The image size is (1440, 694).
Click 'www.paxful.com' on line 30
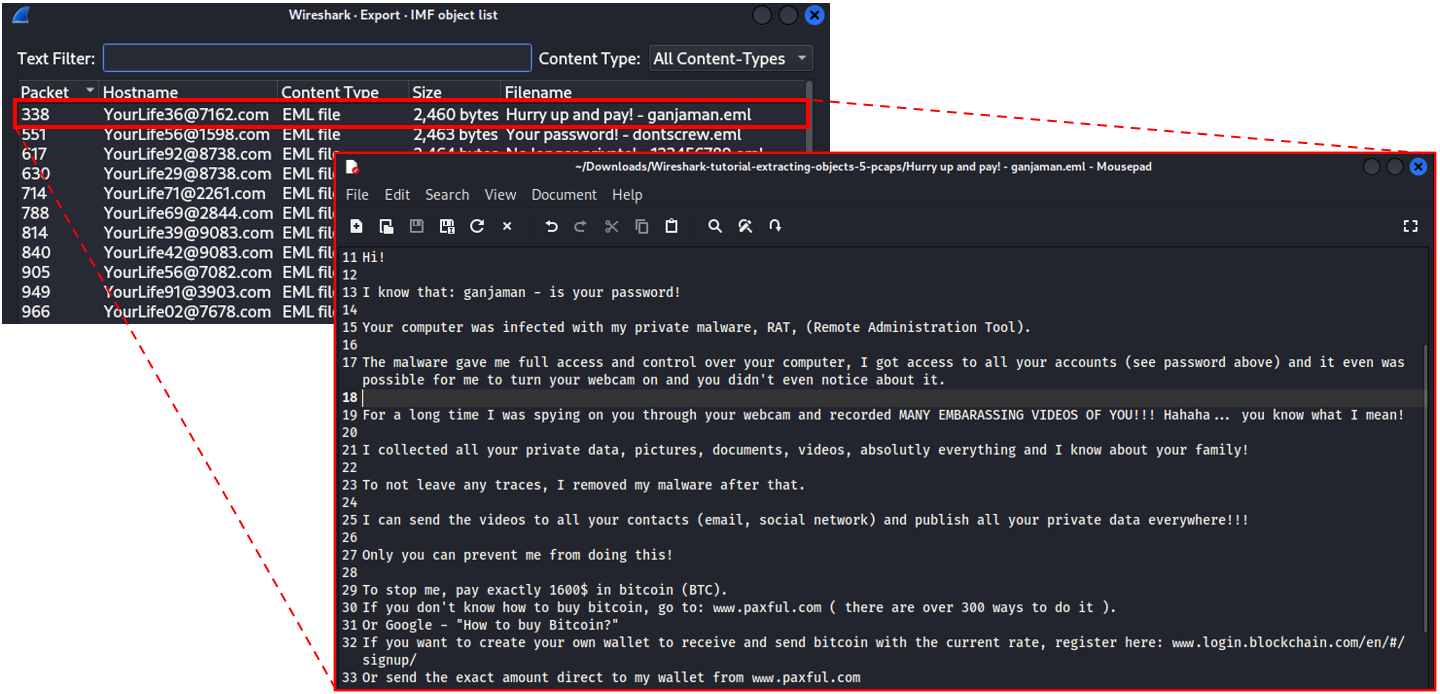click(x=767, y=607)
